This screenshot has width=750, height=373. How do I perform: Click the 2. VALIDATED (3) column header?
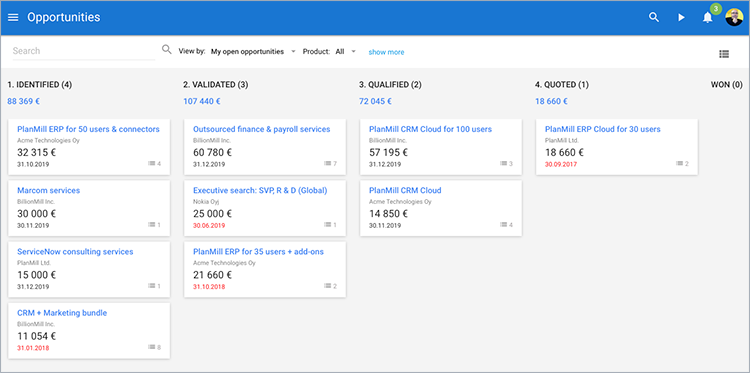pyautogui.click(x=216, y=85)
